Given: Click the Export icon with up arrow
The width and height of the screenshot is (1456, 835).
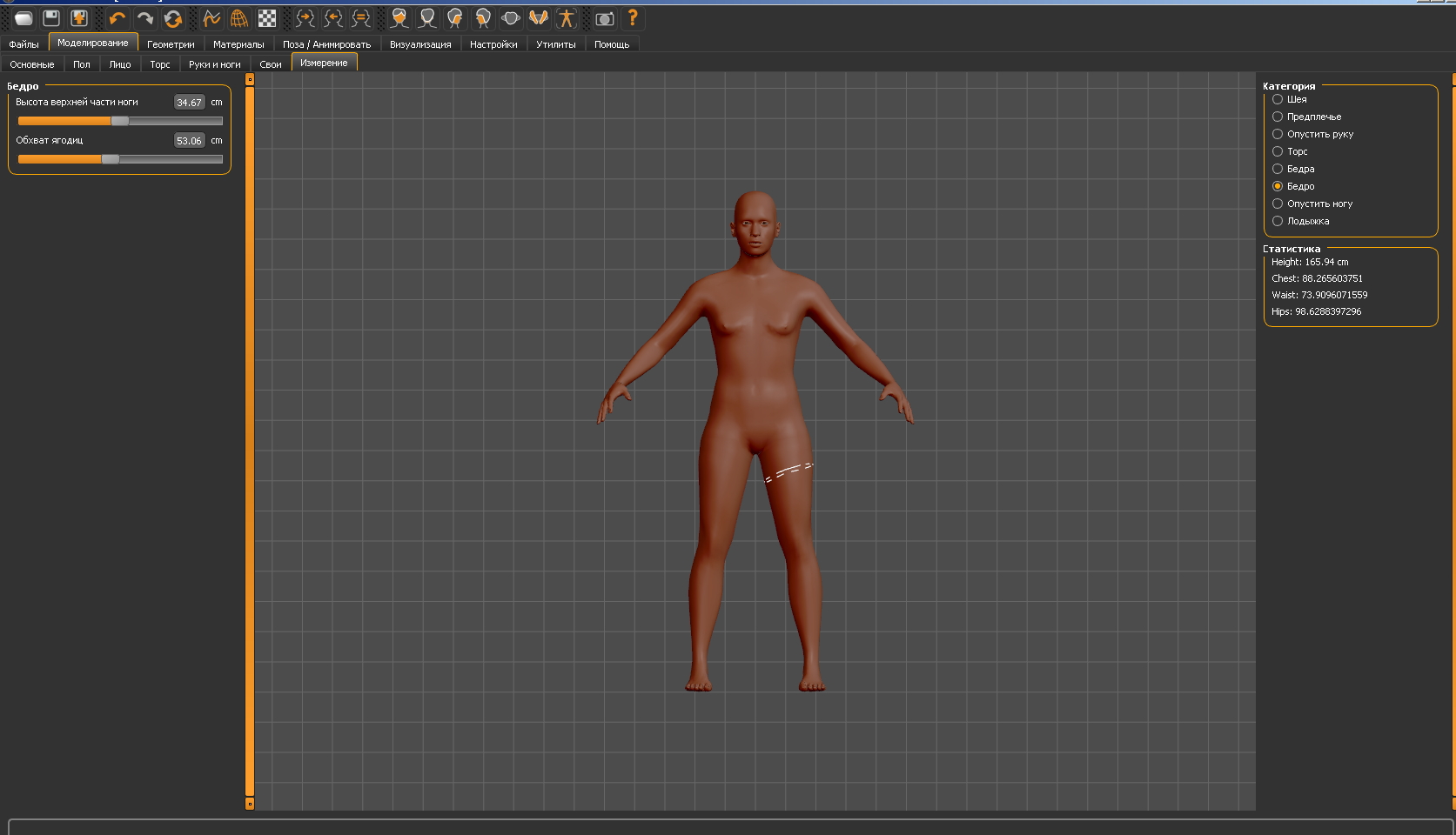Looking at the screenshot, I should pos(79,18).
